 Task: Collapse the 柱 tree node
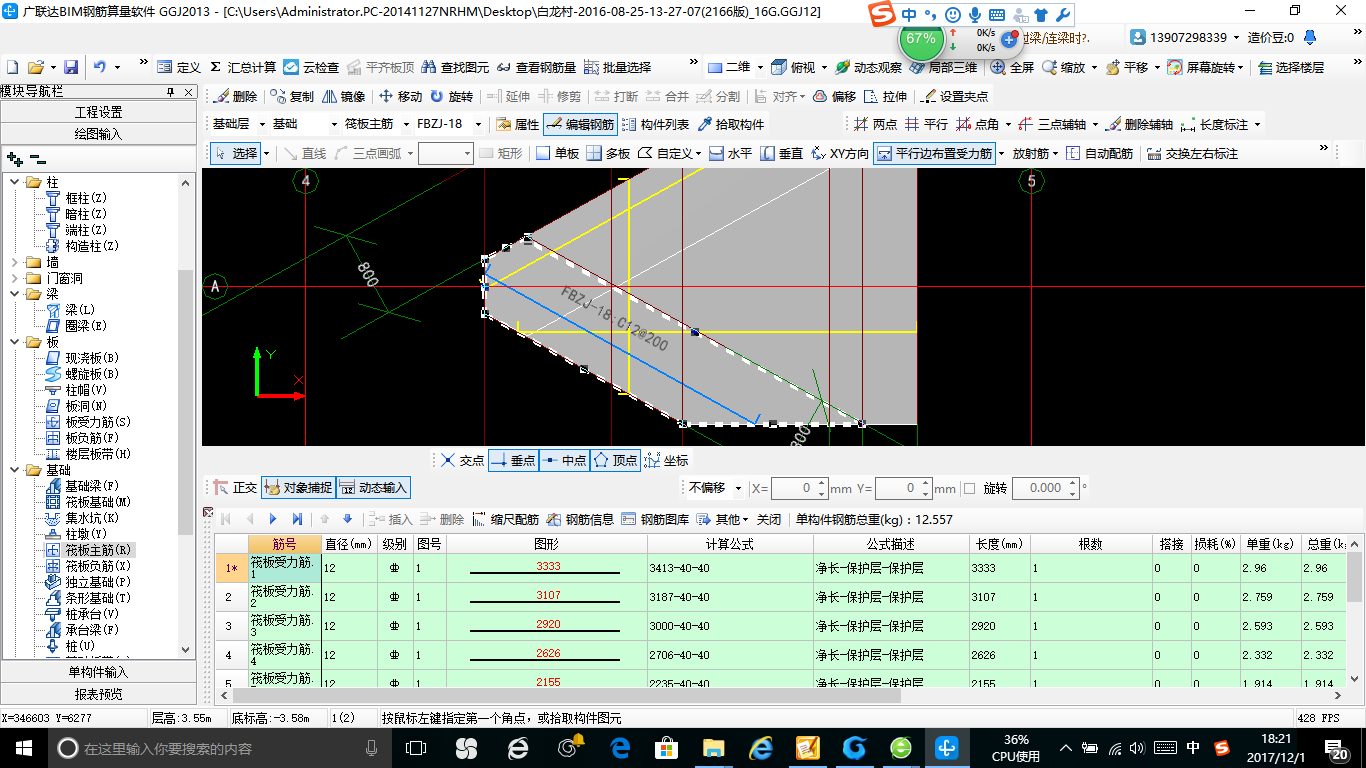pyautogui.click(x=15, y=182)
